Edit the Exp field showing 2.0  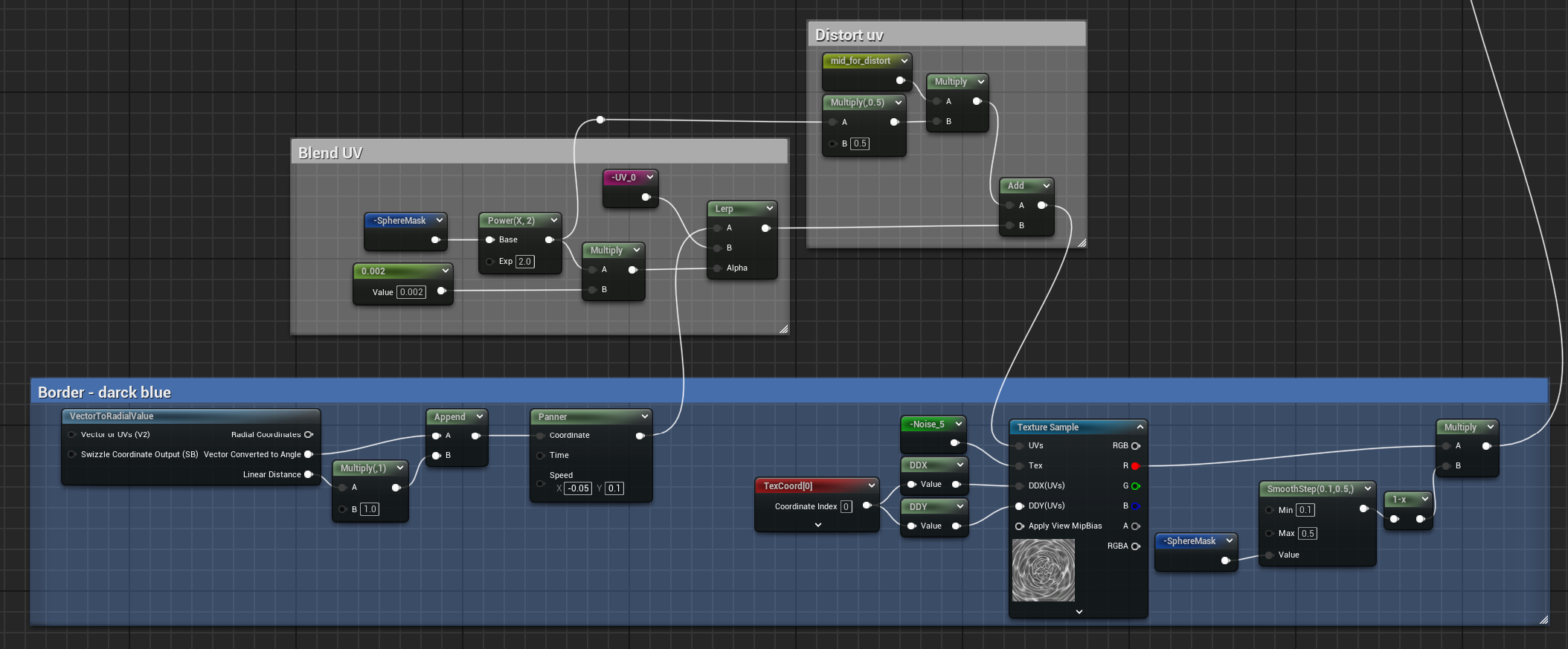click(x=524, y=262)
